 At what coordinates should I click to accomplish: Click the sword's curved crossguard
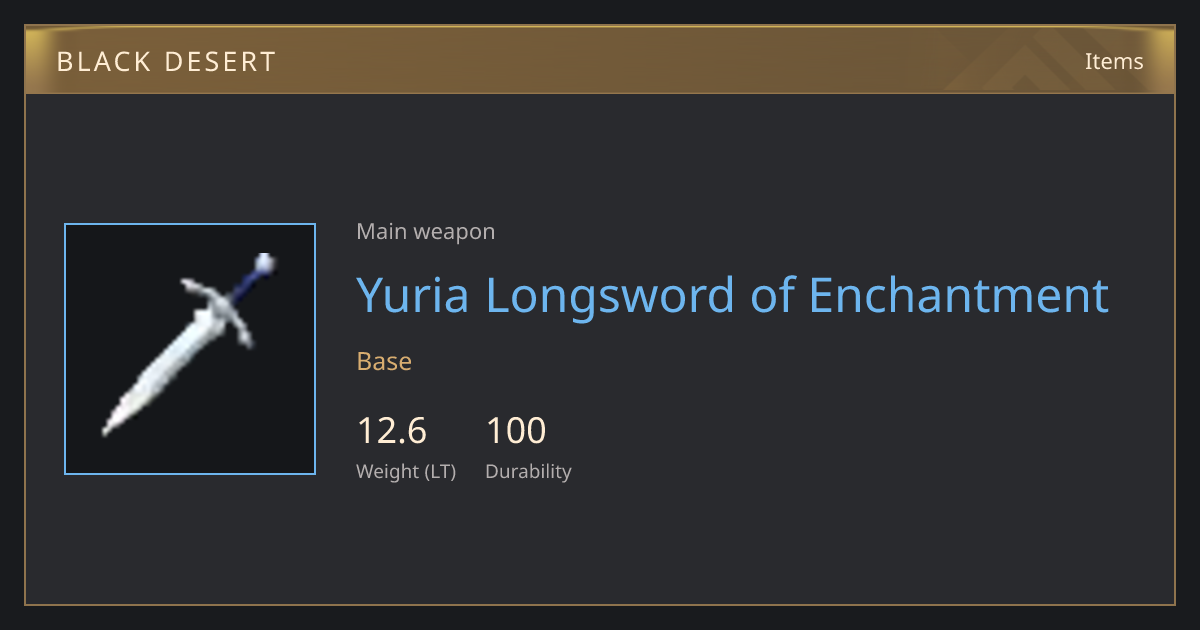(218, 309)
